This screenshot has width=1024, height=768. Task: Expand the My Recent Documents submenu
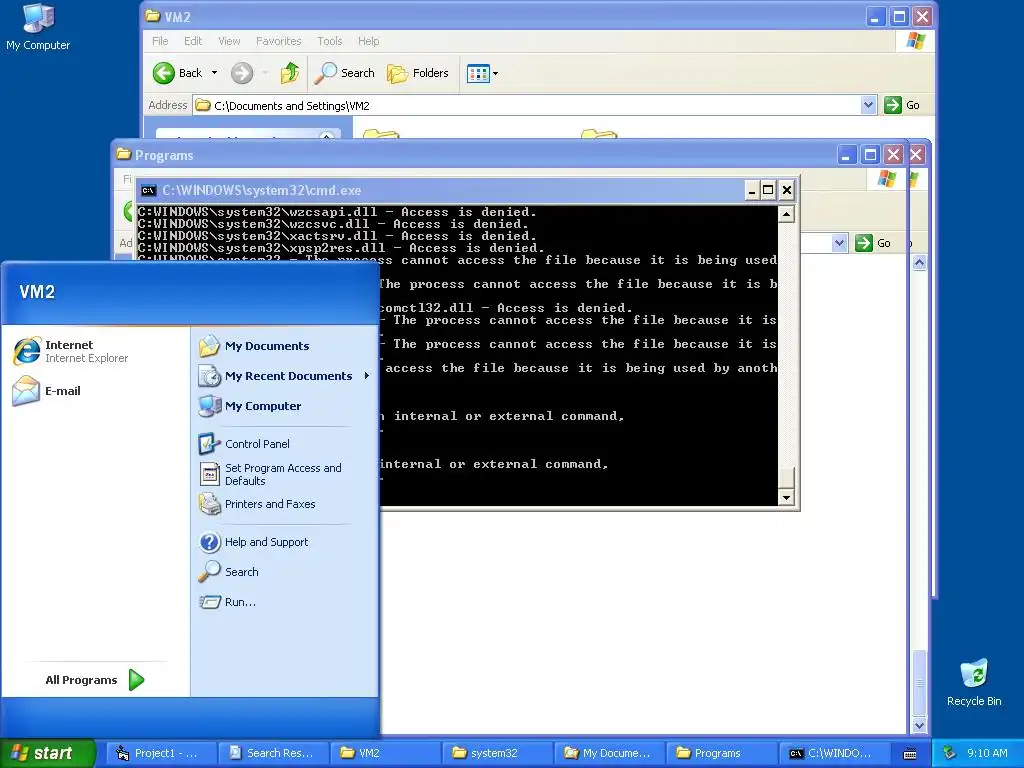tap(284, 376)
